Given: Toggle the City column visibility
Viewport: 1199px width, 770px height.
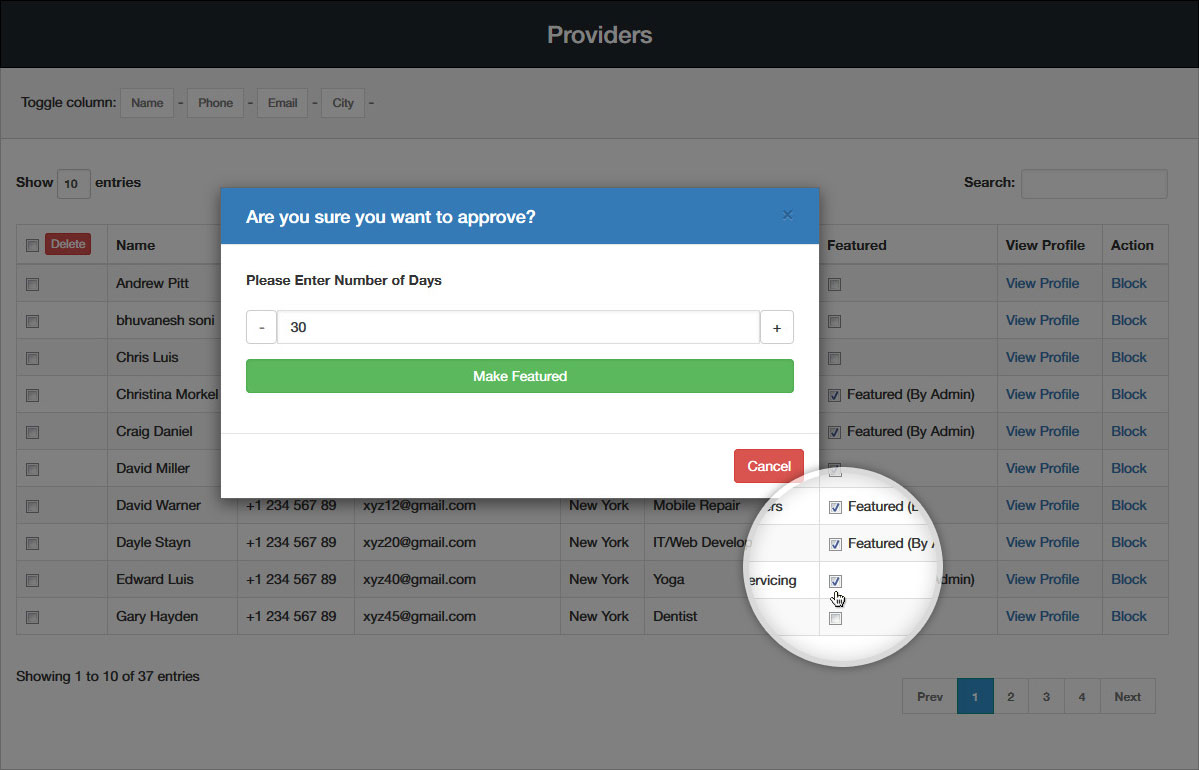Looking at the screenshot, I should [x=343, y=103].
